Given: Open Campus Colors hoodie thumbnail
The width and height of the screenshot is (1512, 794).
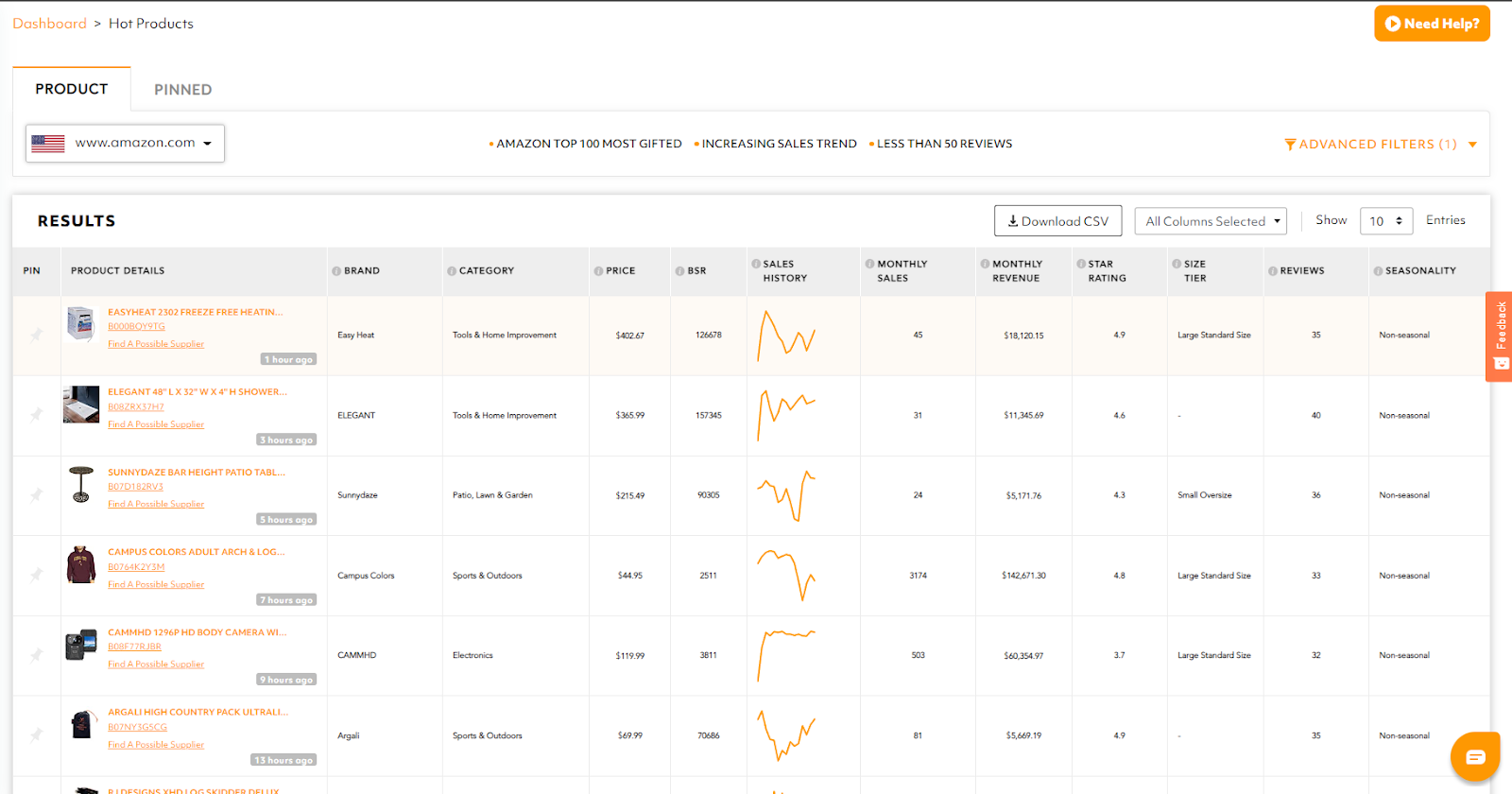Looking at the screenshot, I should [81, 564].
